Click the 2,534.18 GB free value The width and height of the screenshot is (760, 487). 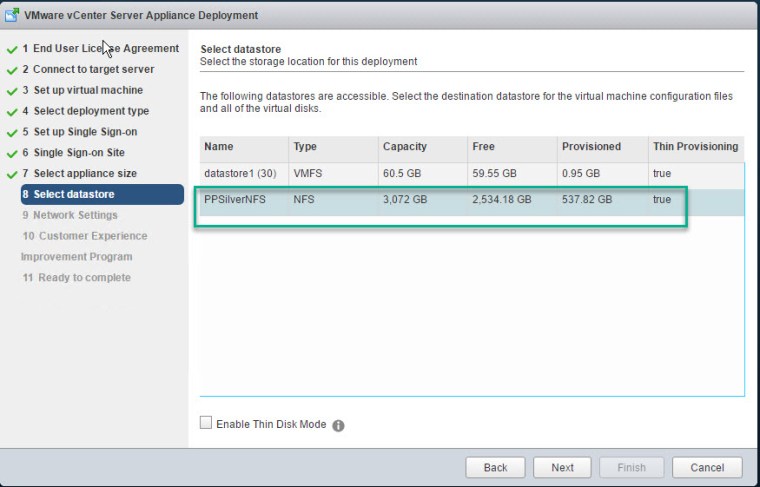click(502, 200)
